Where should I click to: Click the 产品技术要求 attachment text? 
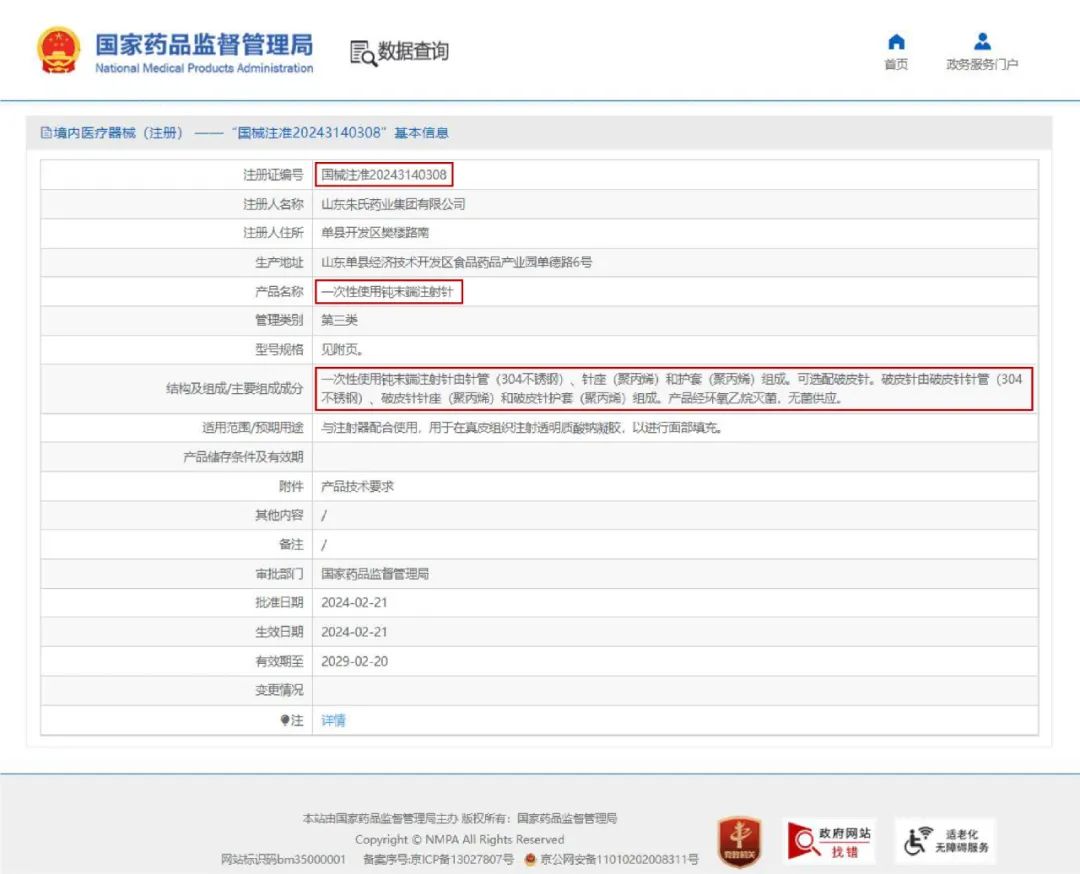click(x=357, y=486)
